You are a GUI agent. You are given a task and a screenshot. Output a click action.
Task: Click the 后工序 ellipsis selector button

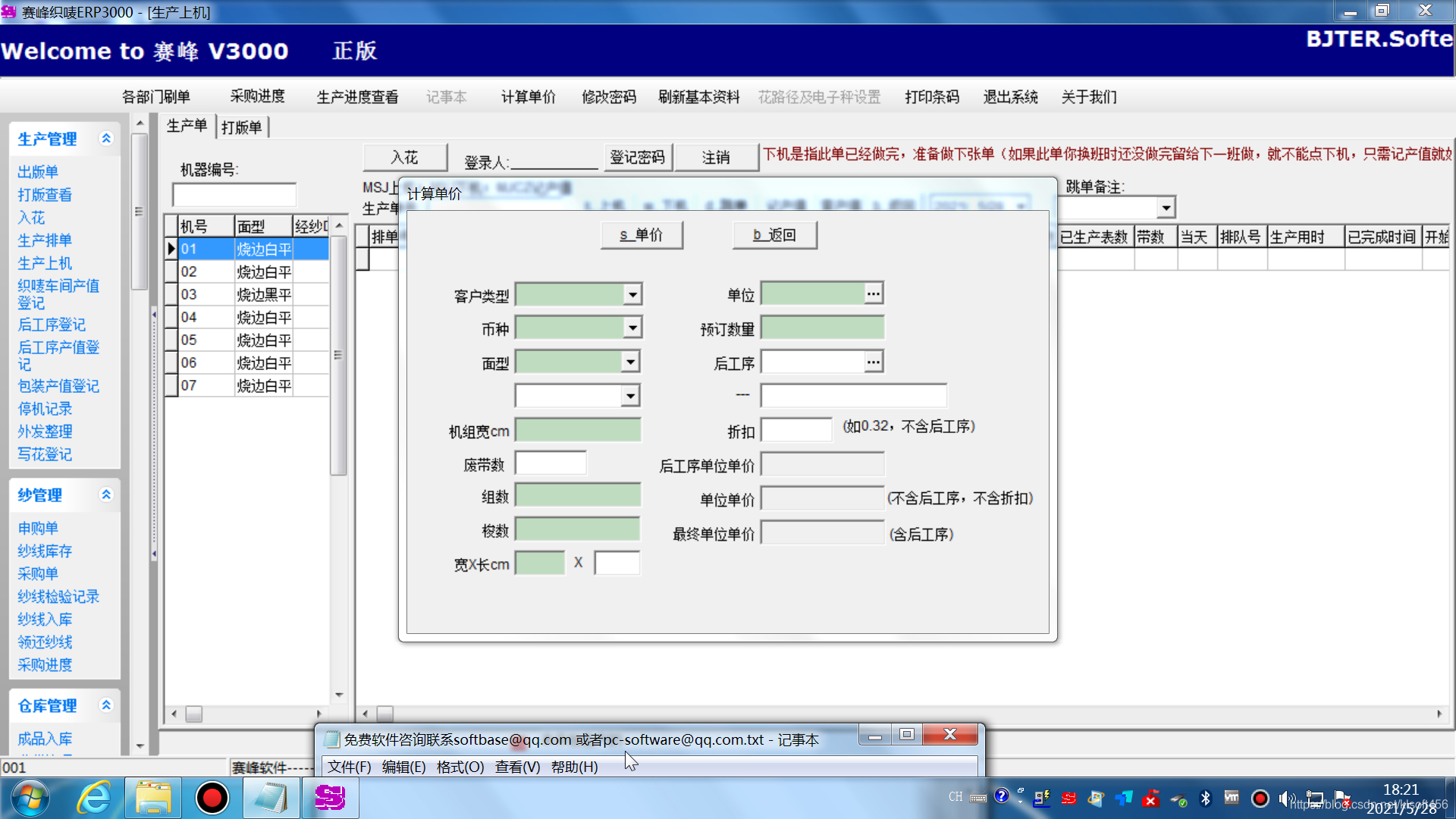pyautogui.click(x=874, y=361)
